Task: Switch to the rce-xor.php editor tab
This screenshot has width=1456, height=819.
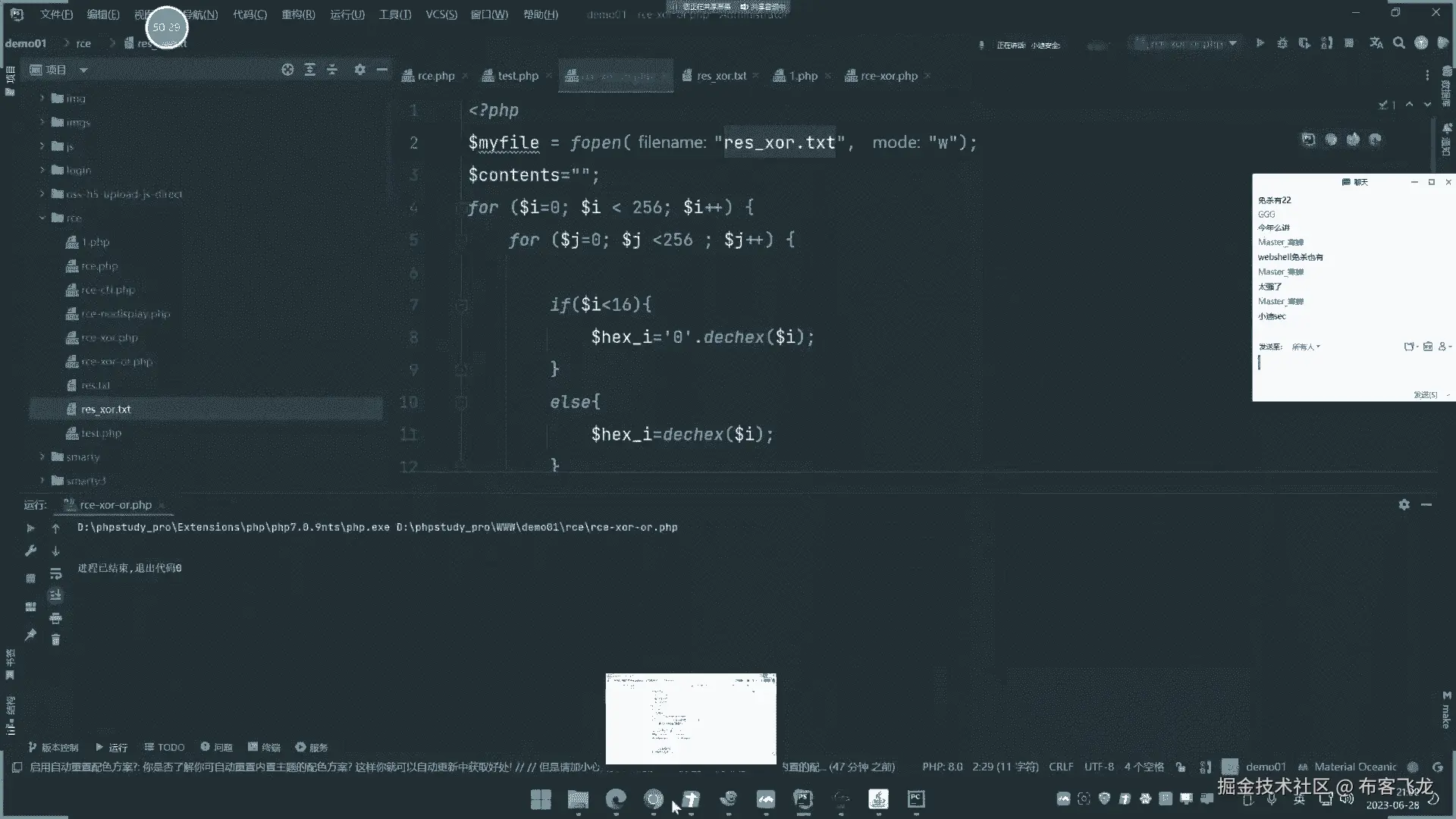Action: (x=888, y=76)
